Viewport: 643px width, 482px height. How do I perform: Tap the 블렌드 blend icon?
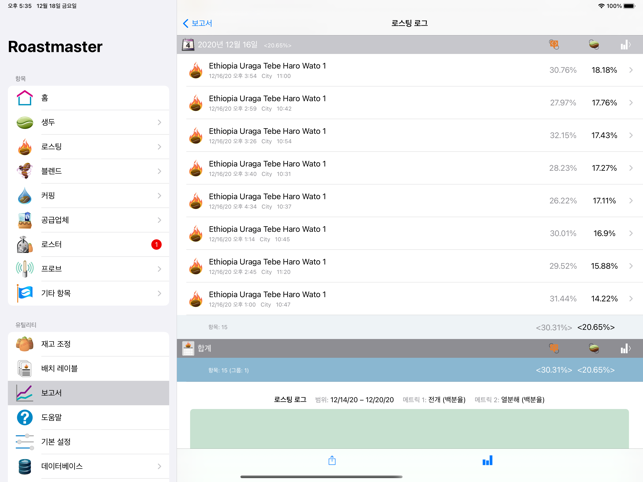[25, 171]
